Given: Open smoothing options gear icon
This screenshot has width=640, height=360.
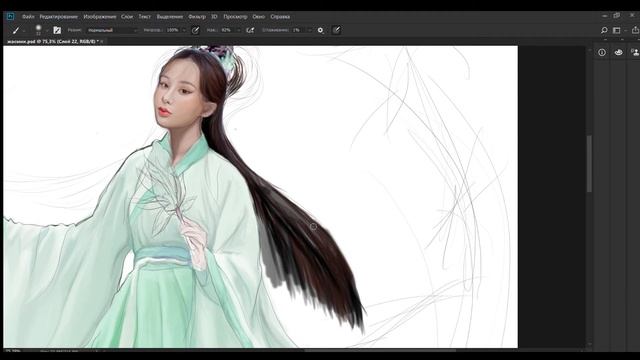Looking at the screenshot, I should coord(321,30).
